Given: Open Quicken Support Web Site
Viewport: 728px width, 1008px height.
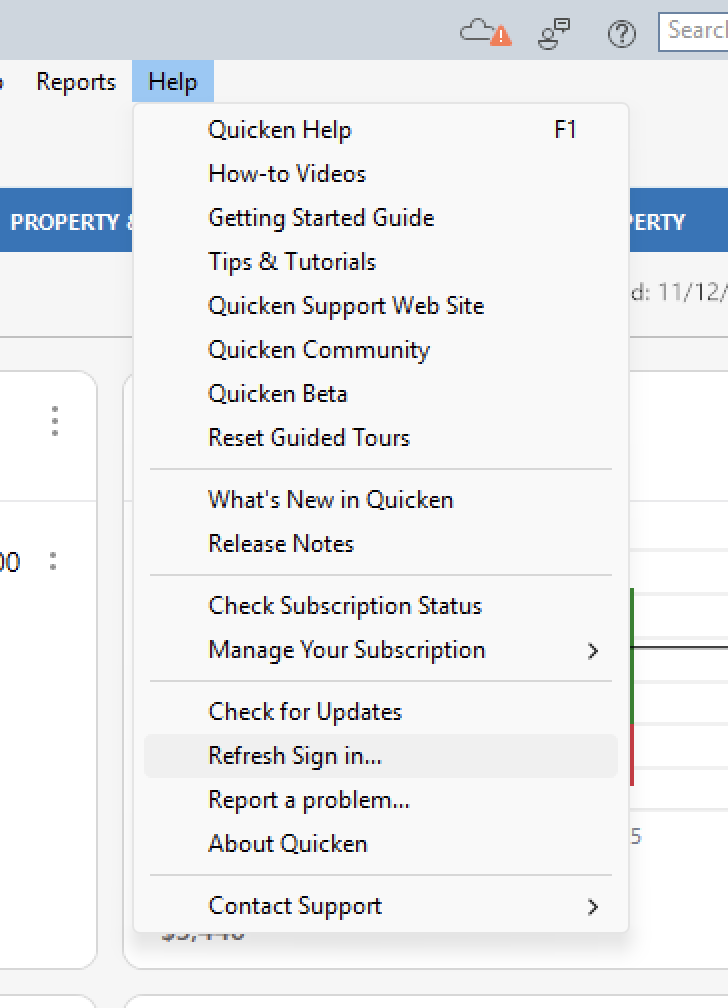Looking at the screenshot, I should tap(381, 306).
